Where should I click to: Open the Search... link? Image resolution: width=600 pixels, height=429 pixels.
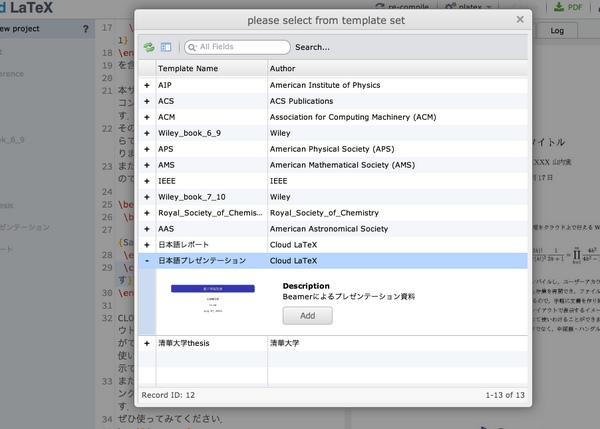tap(312, 47)
